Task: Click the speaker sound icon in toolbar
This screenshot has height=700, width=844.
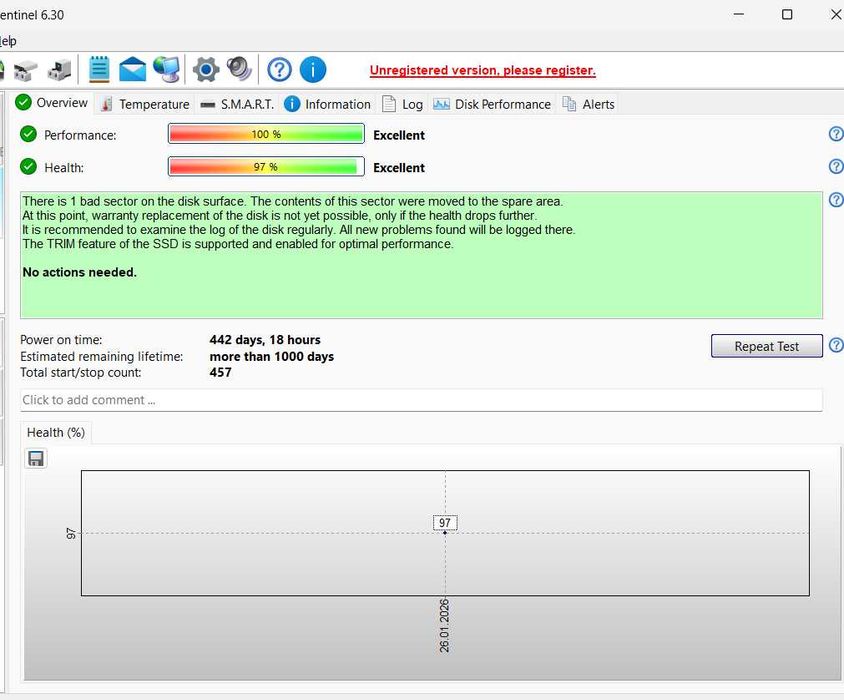Action: pyautogui.click(x=239, y=69)
